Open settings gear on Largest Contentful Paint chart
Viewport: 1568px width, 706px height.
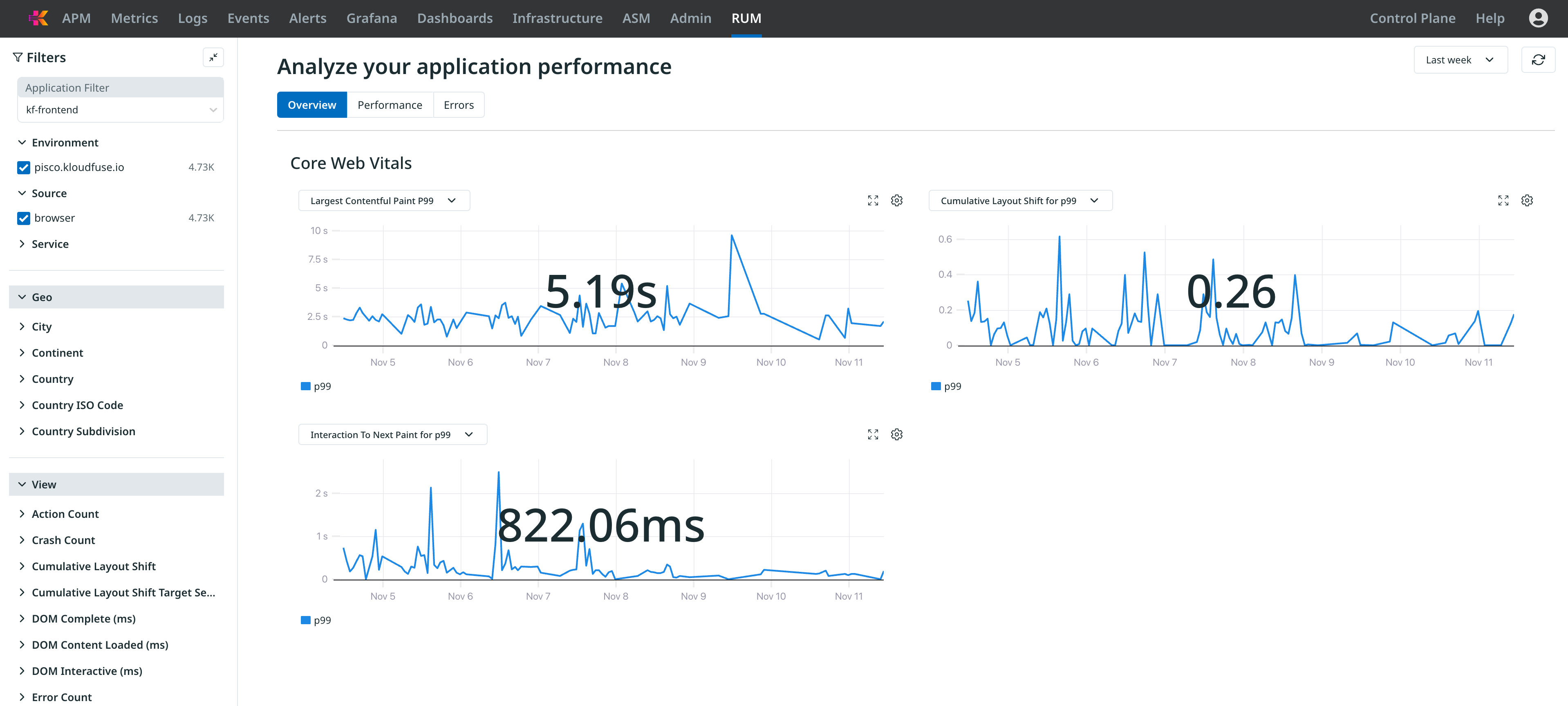(896, 200)
